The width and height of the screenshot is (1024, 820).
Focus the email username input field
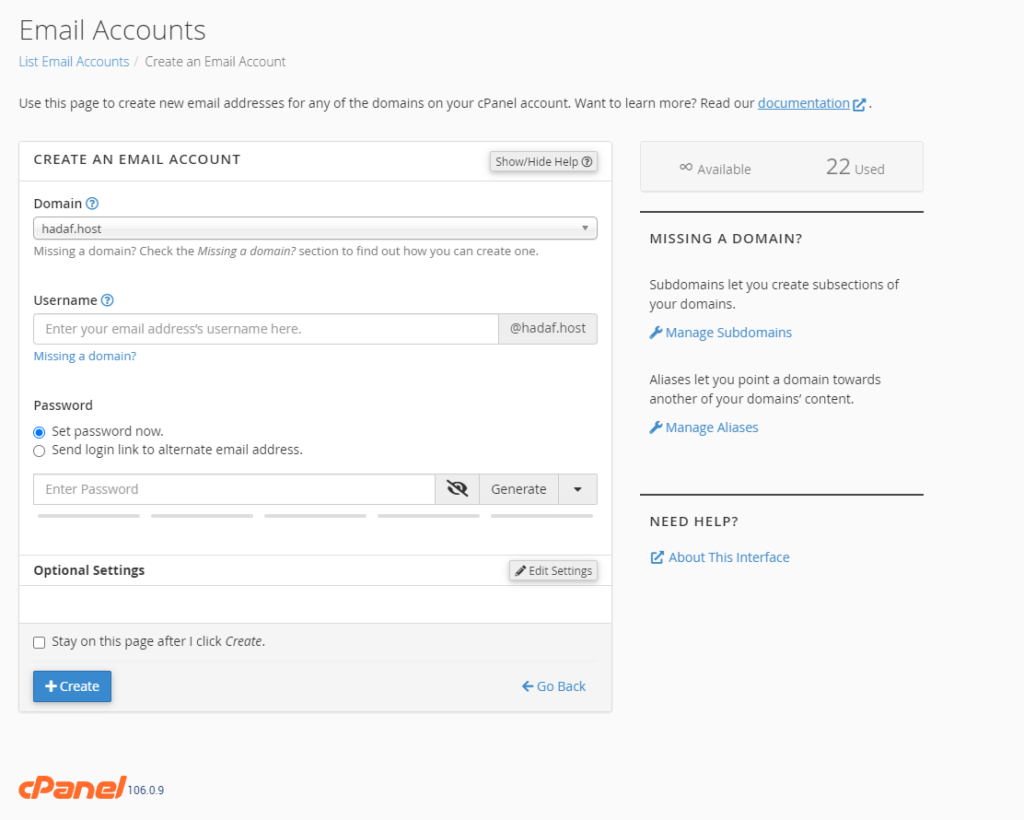pyautogui.click(x=266, y=329)
